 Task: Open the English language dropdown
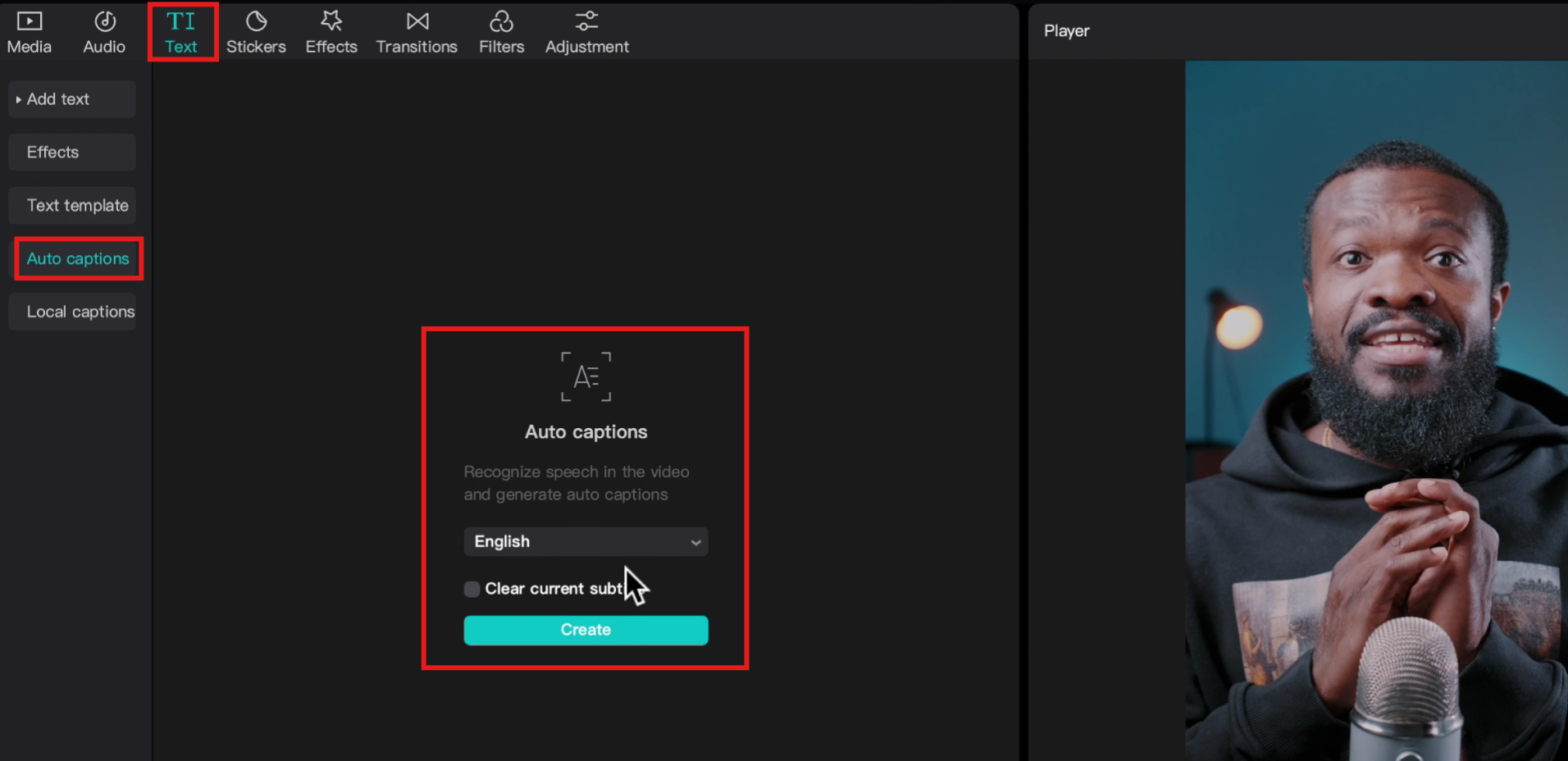586,542
